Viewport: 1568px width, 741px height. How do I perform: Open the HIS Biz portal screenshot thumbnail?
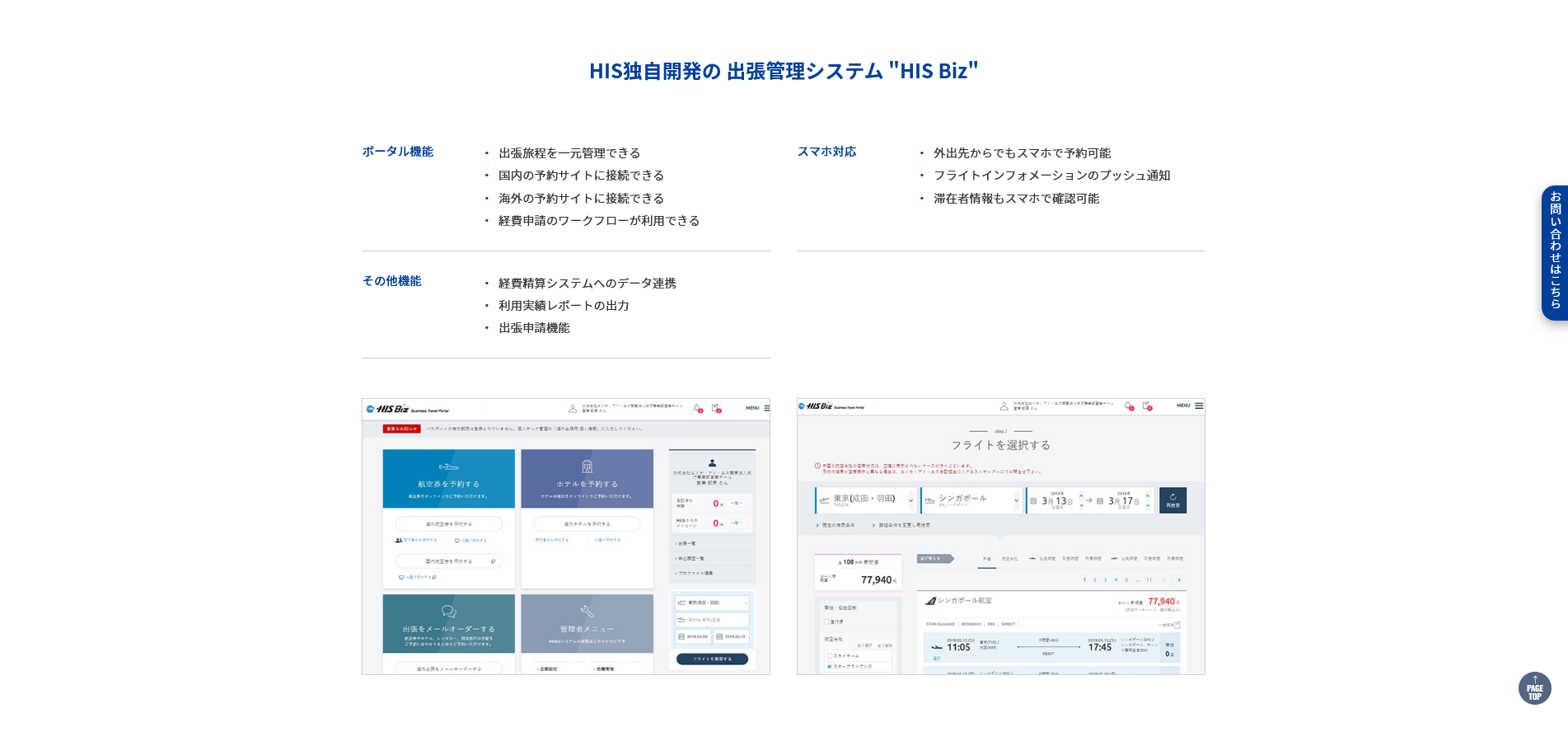pyautogui.click(x=566, y=537)
